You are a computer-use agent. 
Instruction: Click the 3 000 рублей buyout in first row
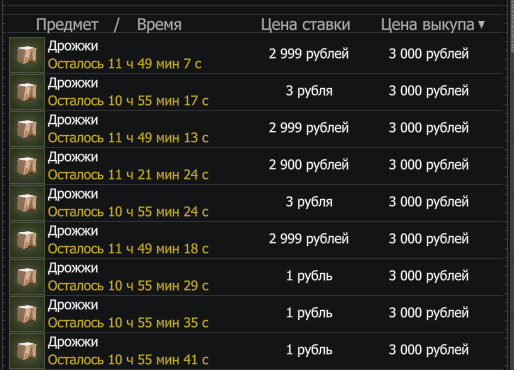(x=429, y=54)
